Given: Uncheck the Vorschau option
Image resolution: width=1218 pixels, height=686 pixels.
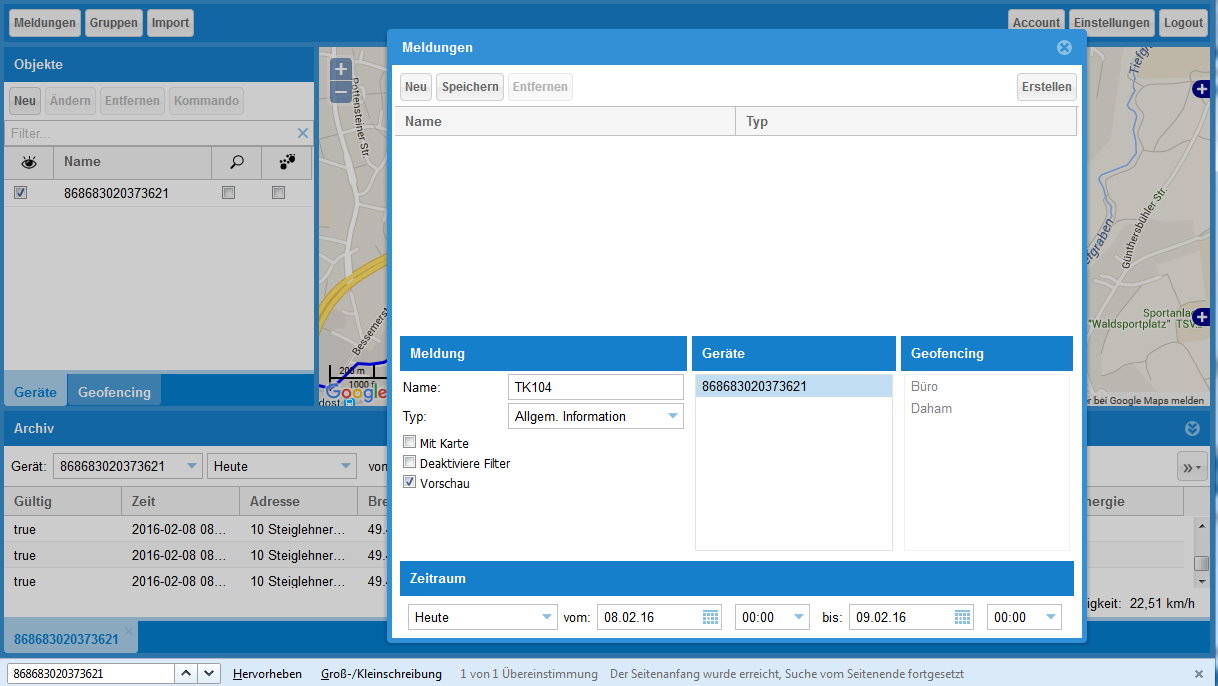Looking at the screenshot, I should pyautogui.click(x=409, y=483).
